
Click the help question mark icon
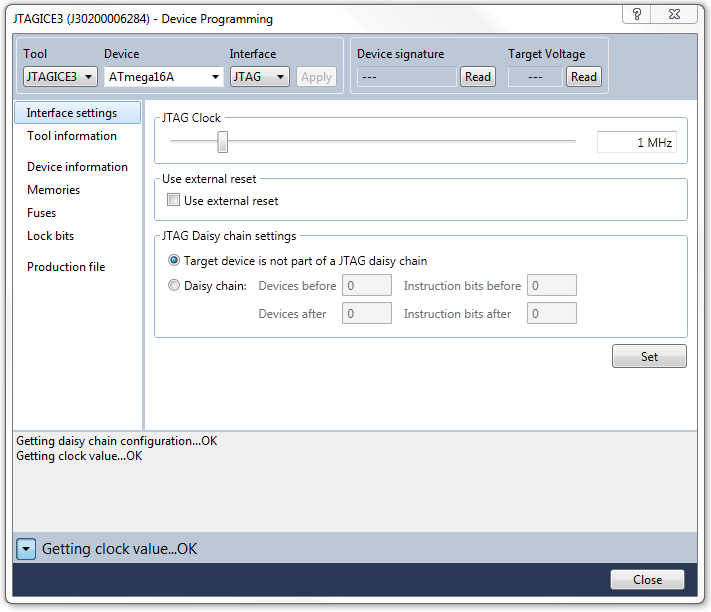(x=637, y=13)
